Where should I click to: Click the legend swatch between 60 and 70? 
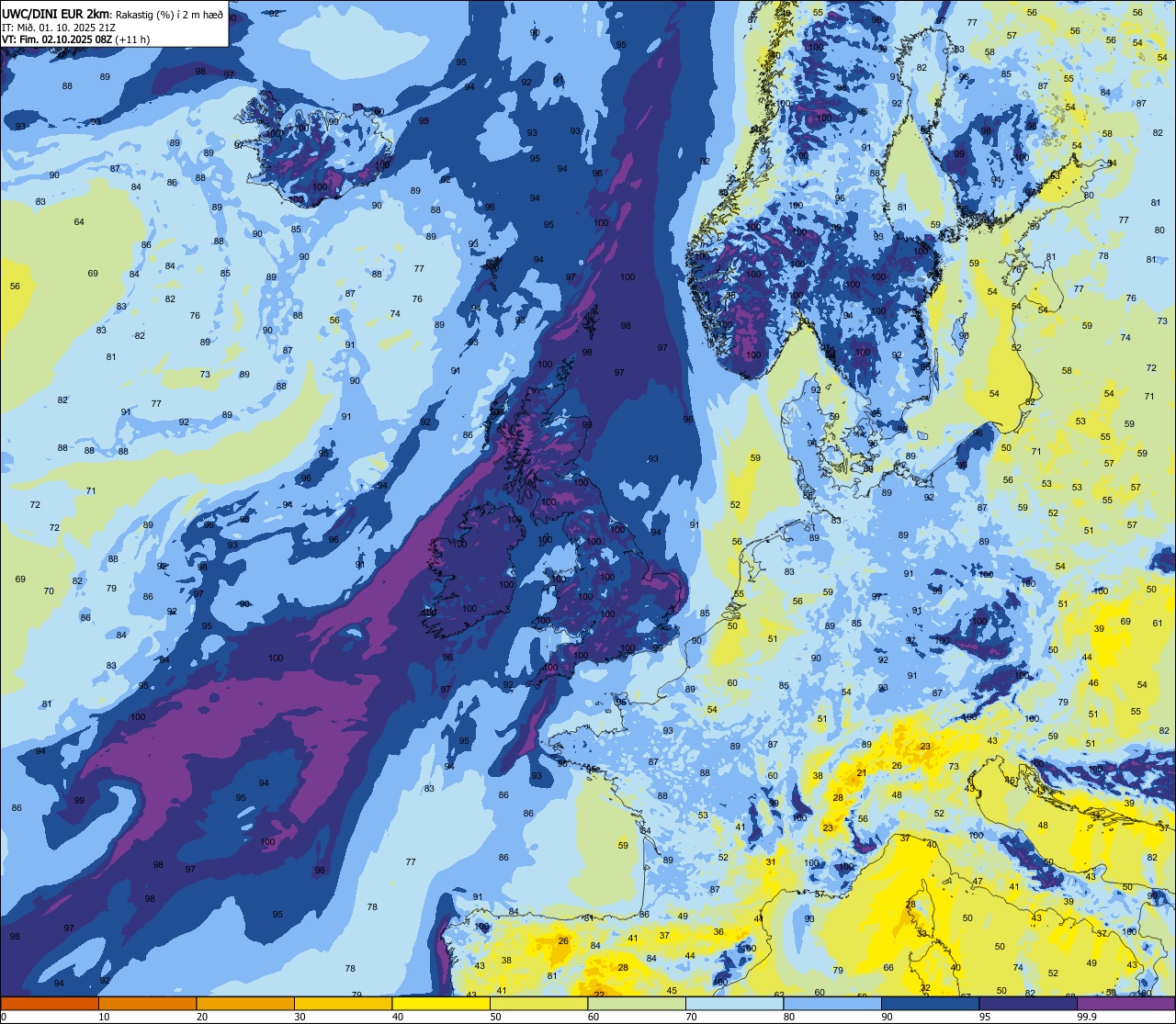pyautogui.click(x=637, y=1003)
